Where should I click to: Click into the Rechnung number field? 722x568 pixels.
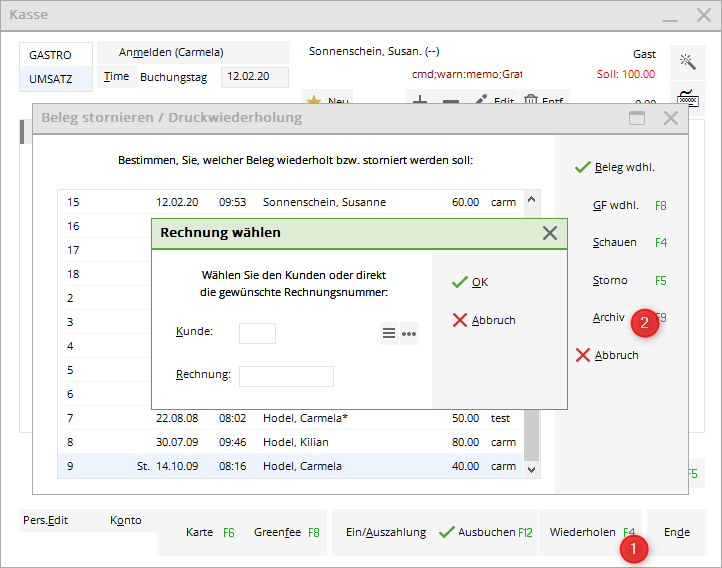286,376
